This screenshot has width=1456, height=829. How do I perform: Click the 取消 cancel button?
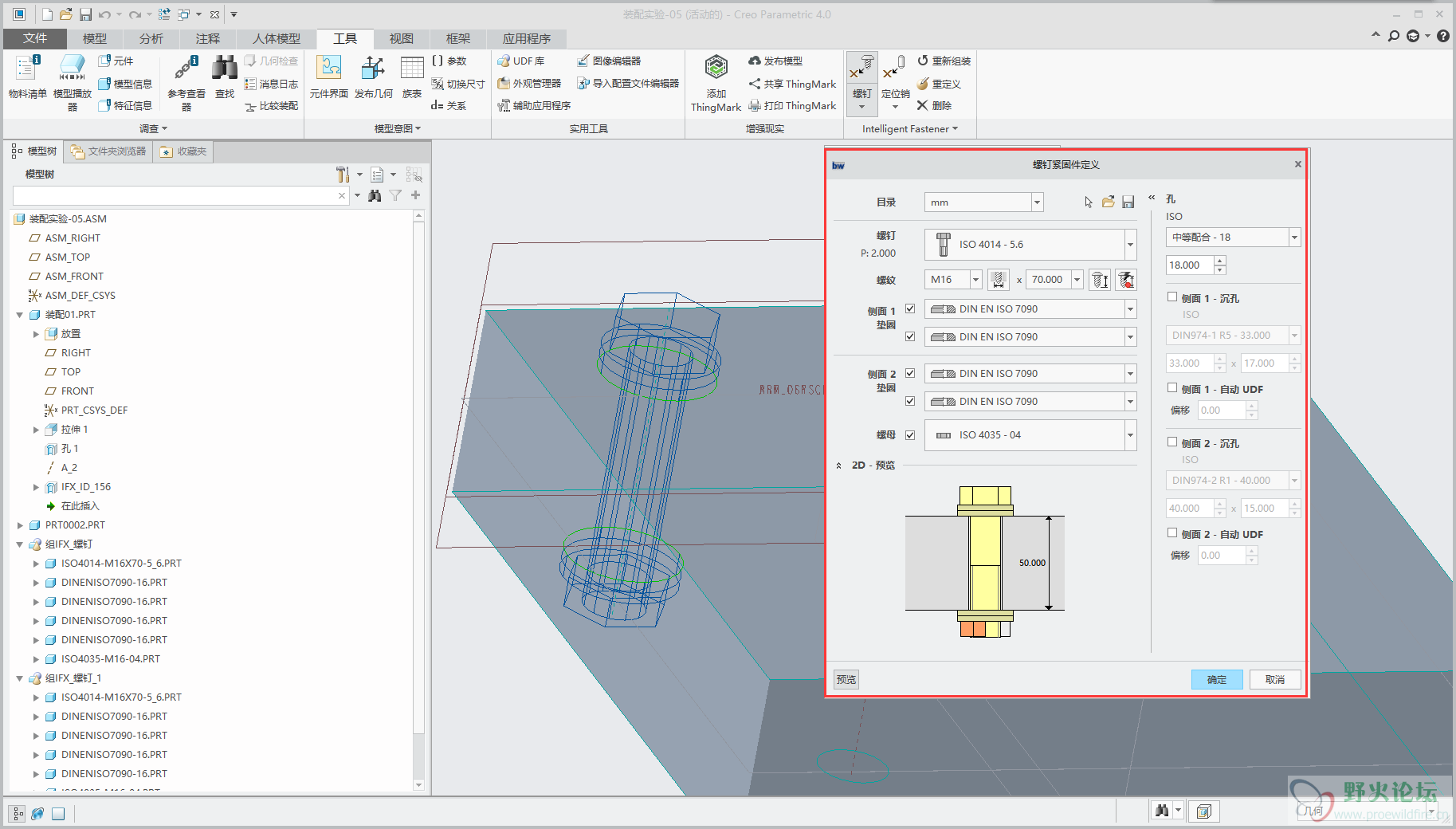(x=1275, y=679)
